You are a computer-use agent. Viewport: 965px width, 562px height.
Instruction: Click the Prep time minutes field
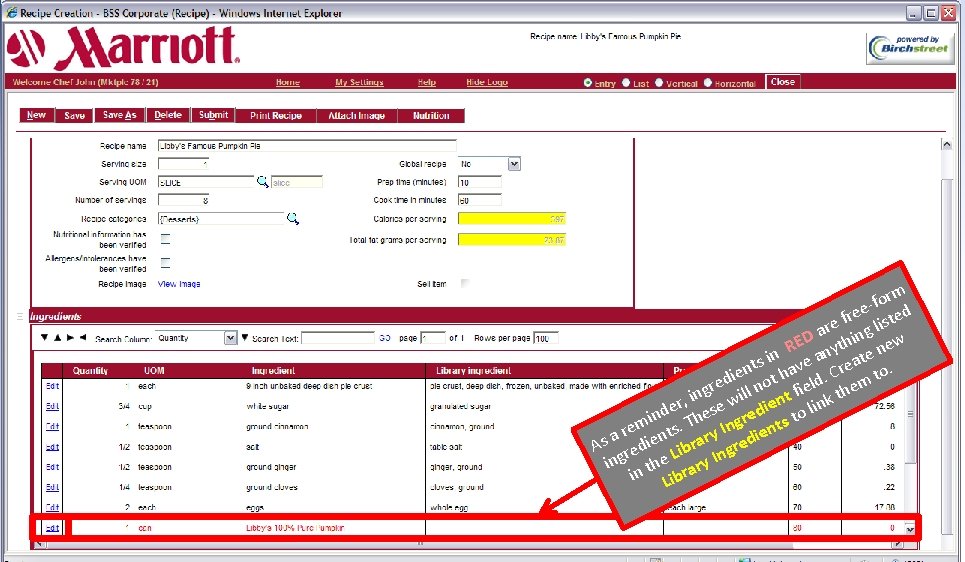pos(479,182)
